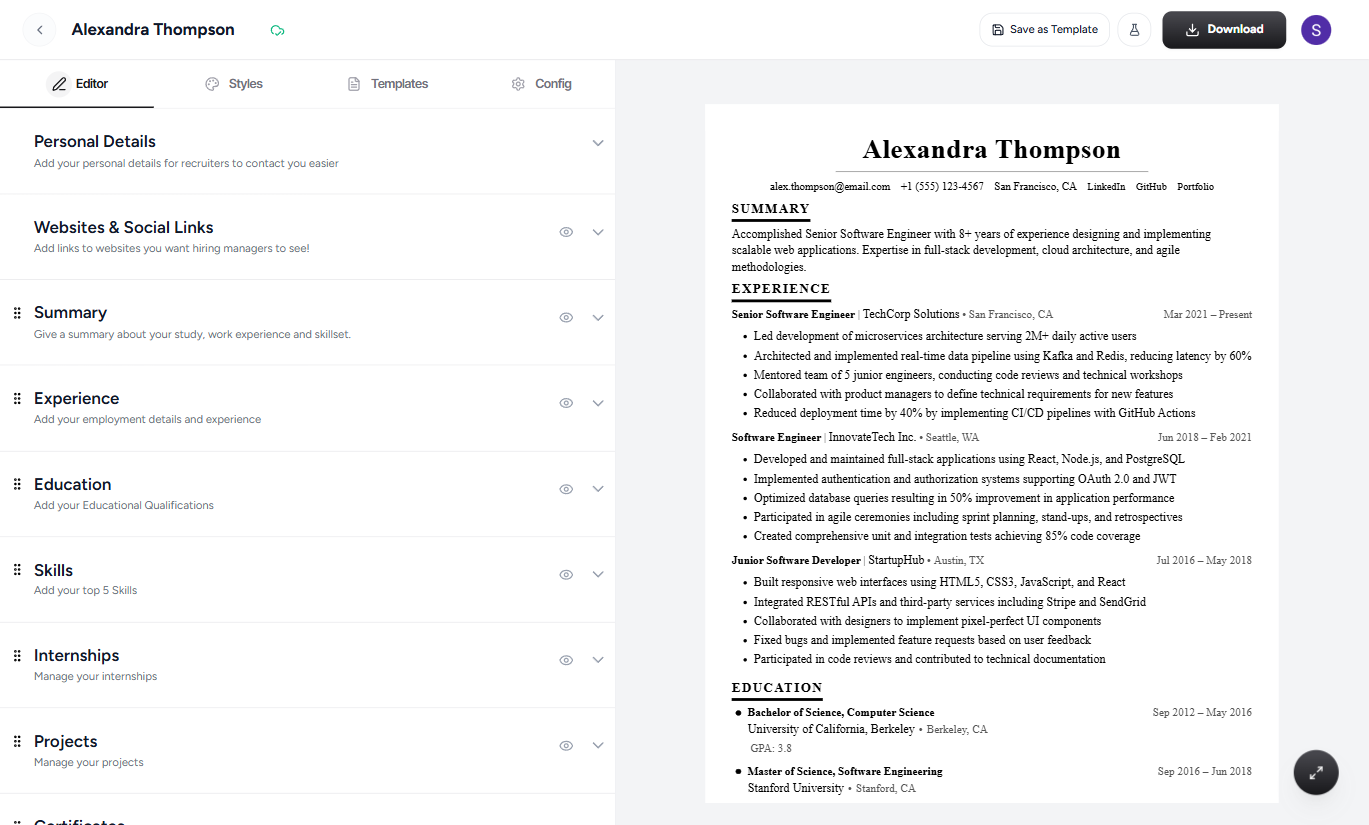This screenshot has width=1369, height=825.
Task: Click the palette icon on the Styles tab
Action: (x=211, y=83)
